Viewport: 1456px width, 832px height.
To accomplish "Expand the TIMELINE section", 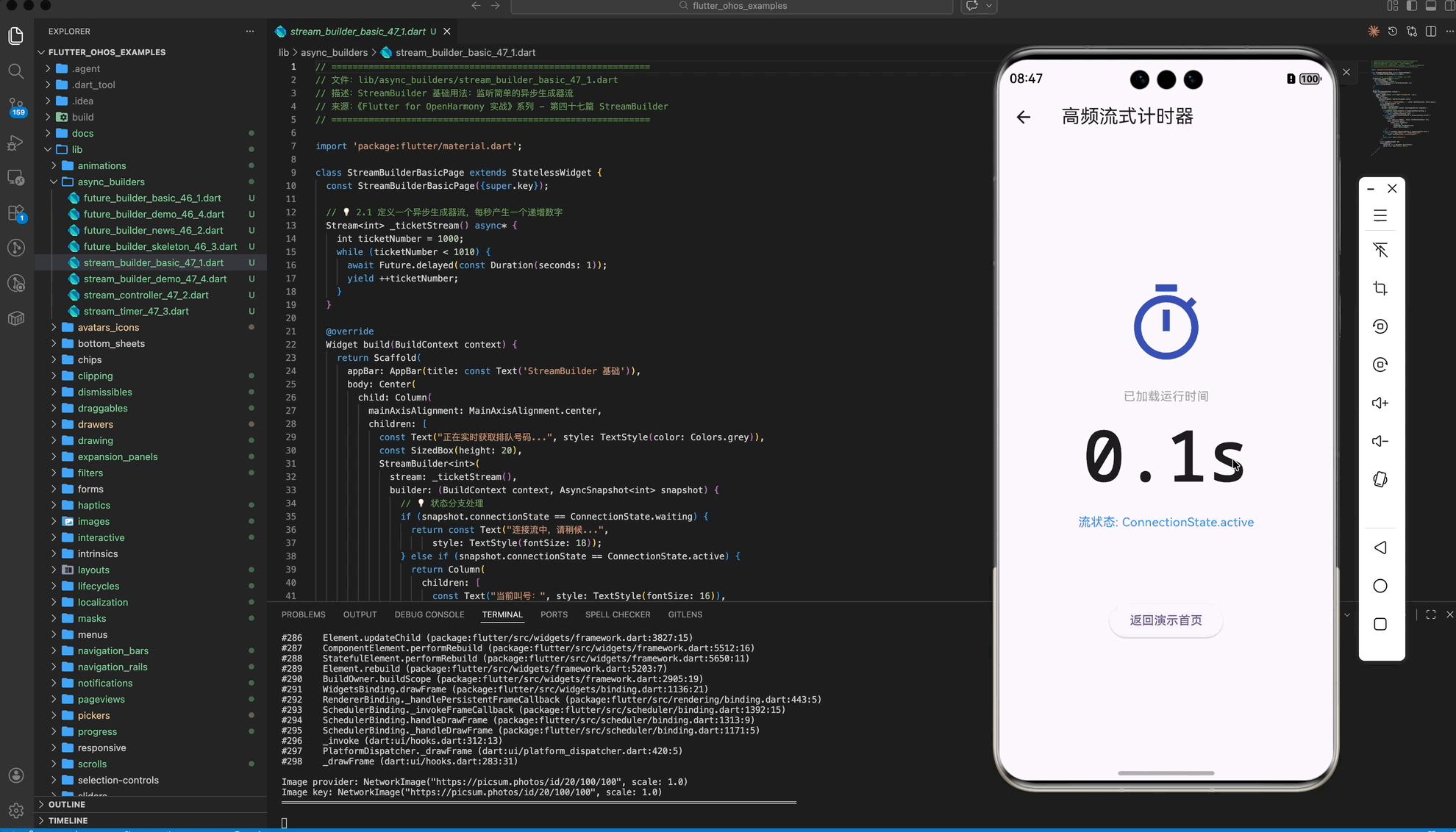I will pyautogui.click(x=68, y=820).
